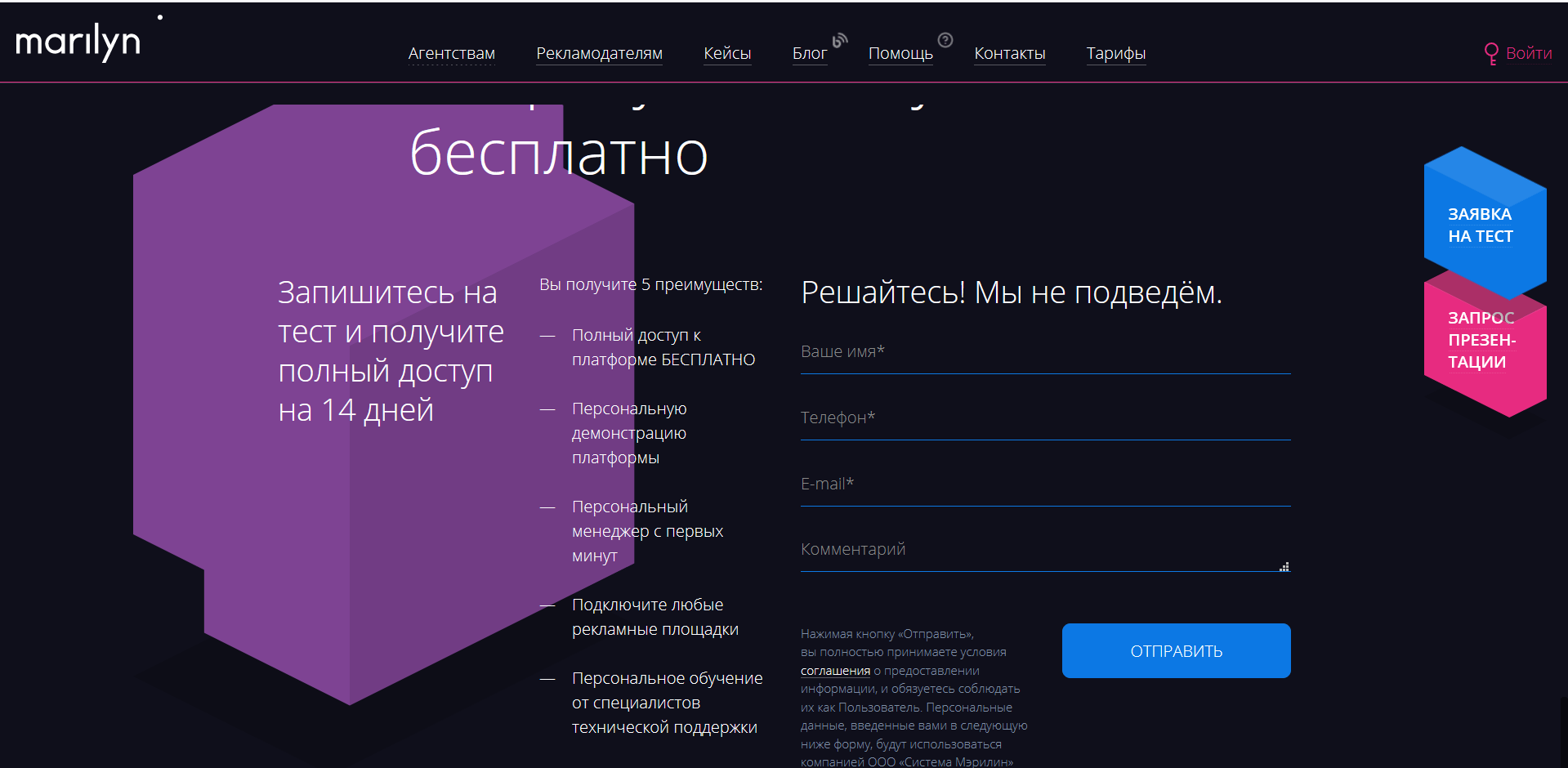The image size is (1568, 768).
Task: Focus the Ваше имя input field
Action: pos(1045,353)
